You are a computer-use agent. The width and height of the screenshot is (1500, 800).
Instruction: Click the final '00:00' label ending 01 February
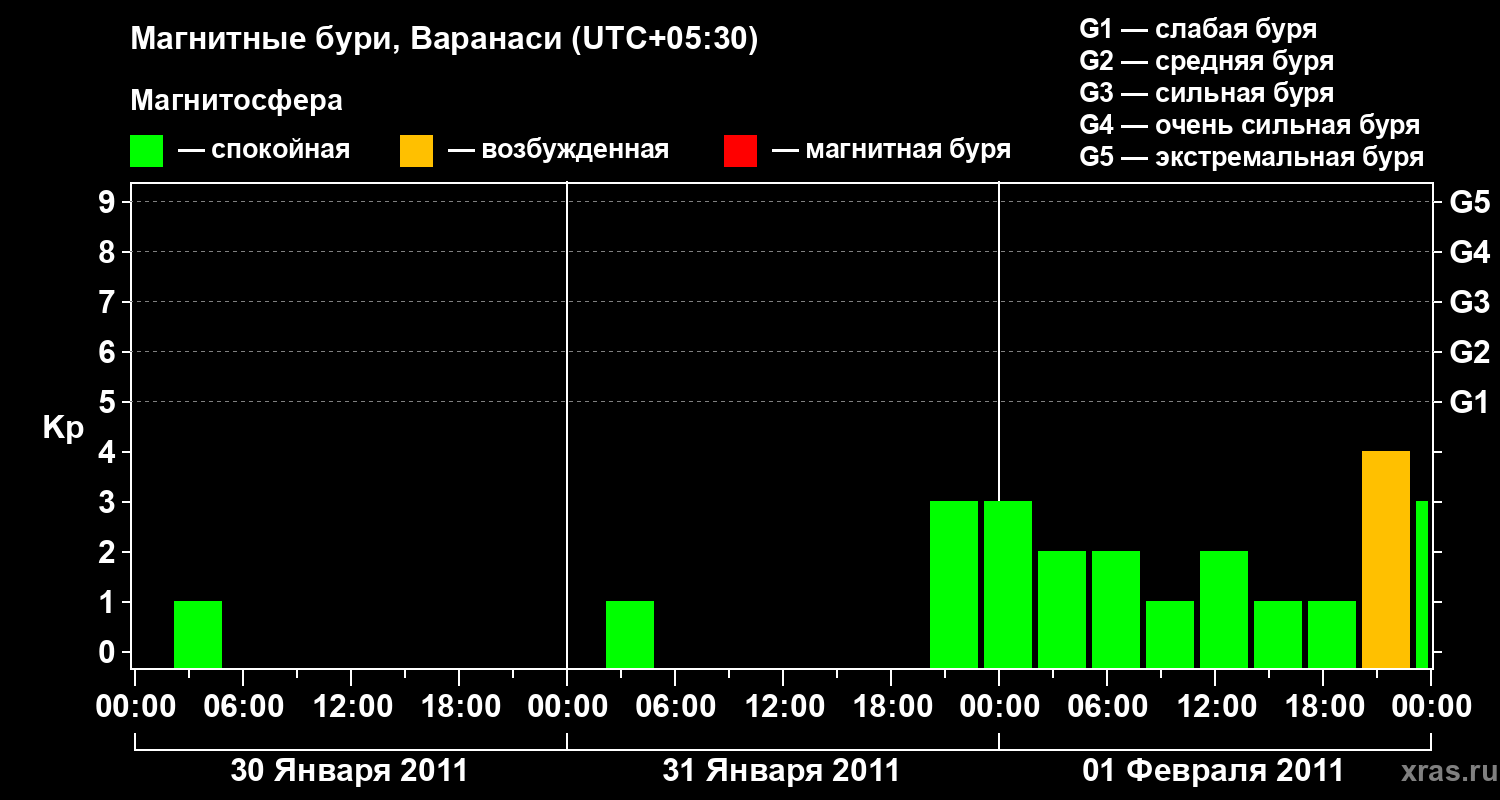(x=1431, y=707)
